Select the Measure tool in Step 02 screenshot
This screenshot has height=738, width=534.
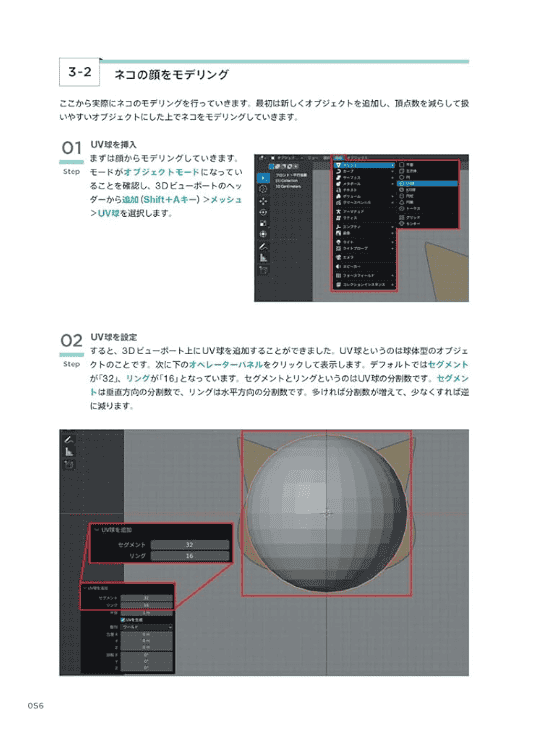[x=69, y=452]
